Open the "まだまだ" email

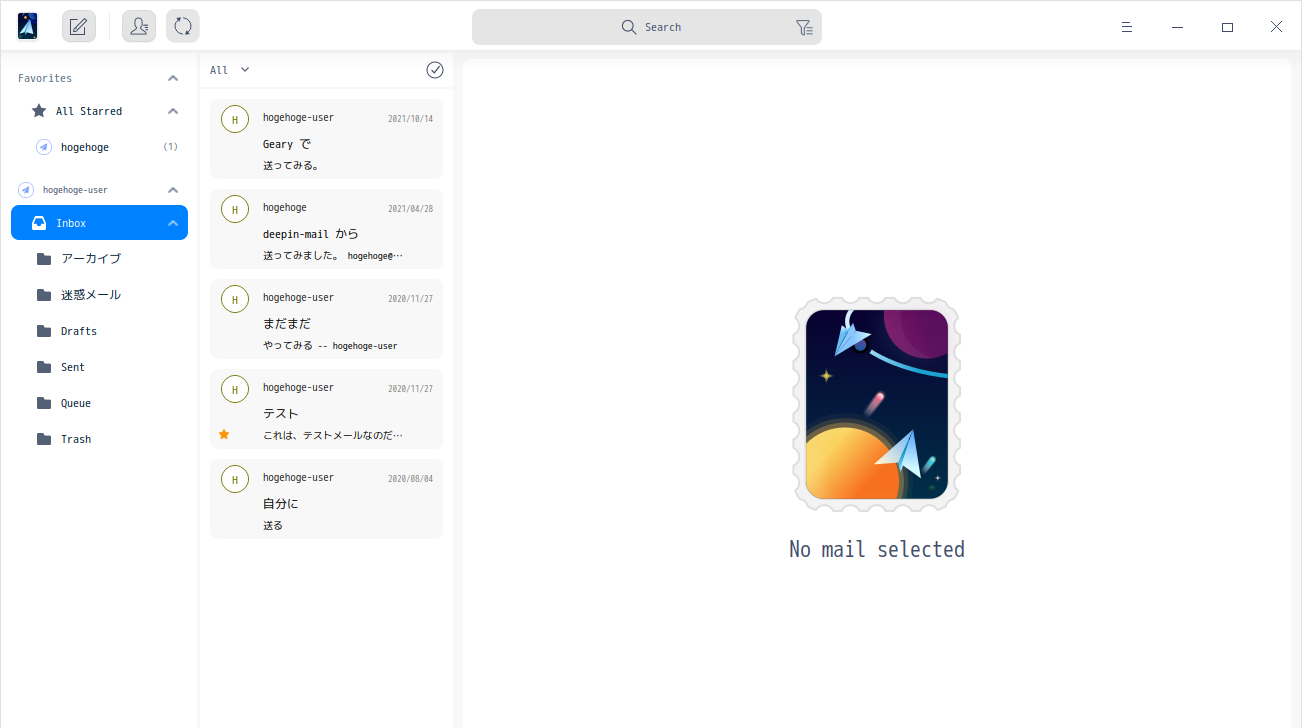326,319
